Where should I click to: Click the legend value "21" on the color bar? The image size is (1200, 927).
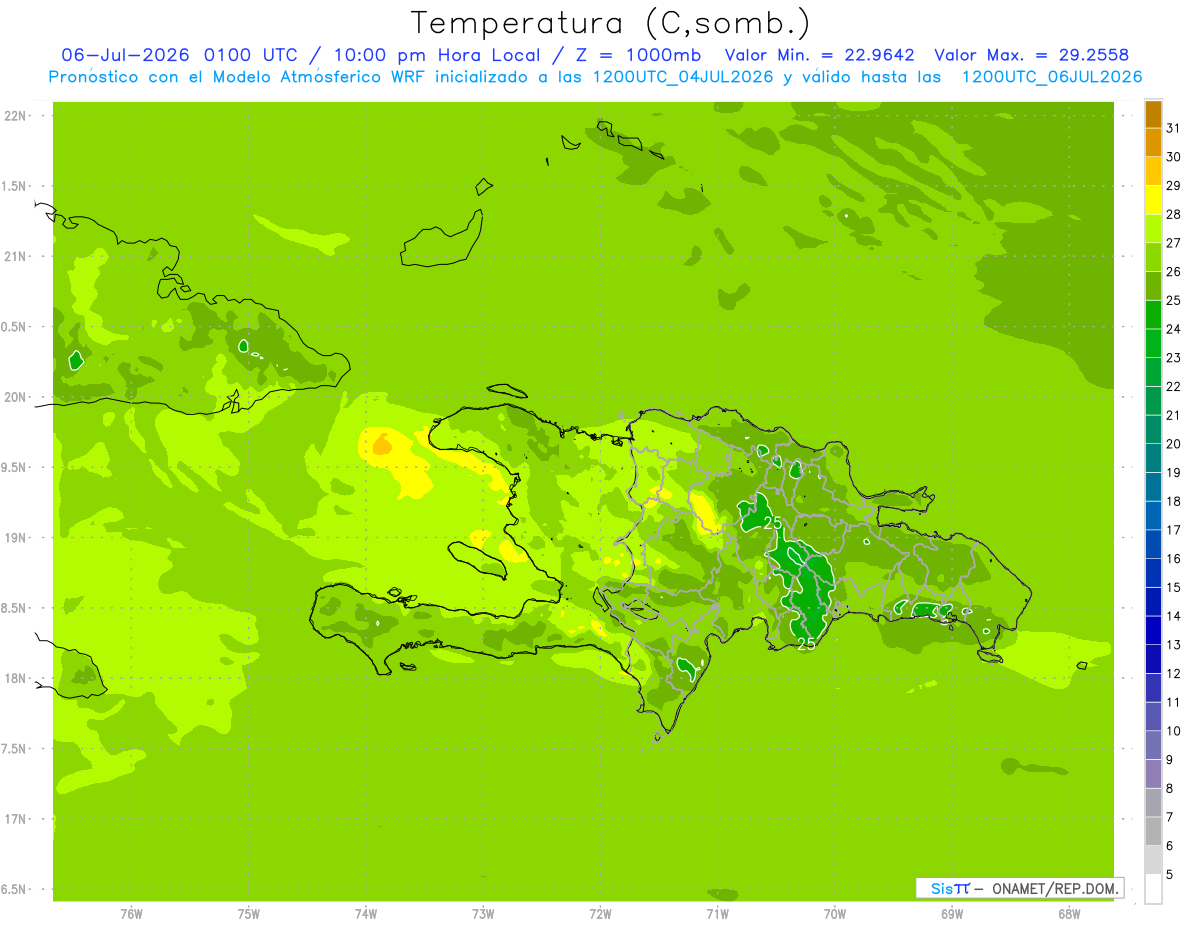(x=1174, y=415)
